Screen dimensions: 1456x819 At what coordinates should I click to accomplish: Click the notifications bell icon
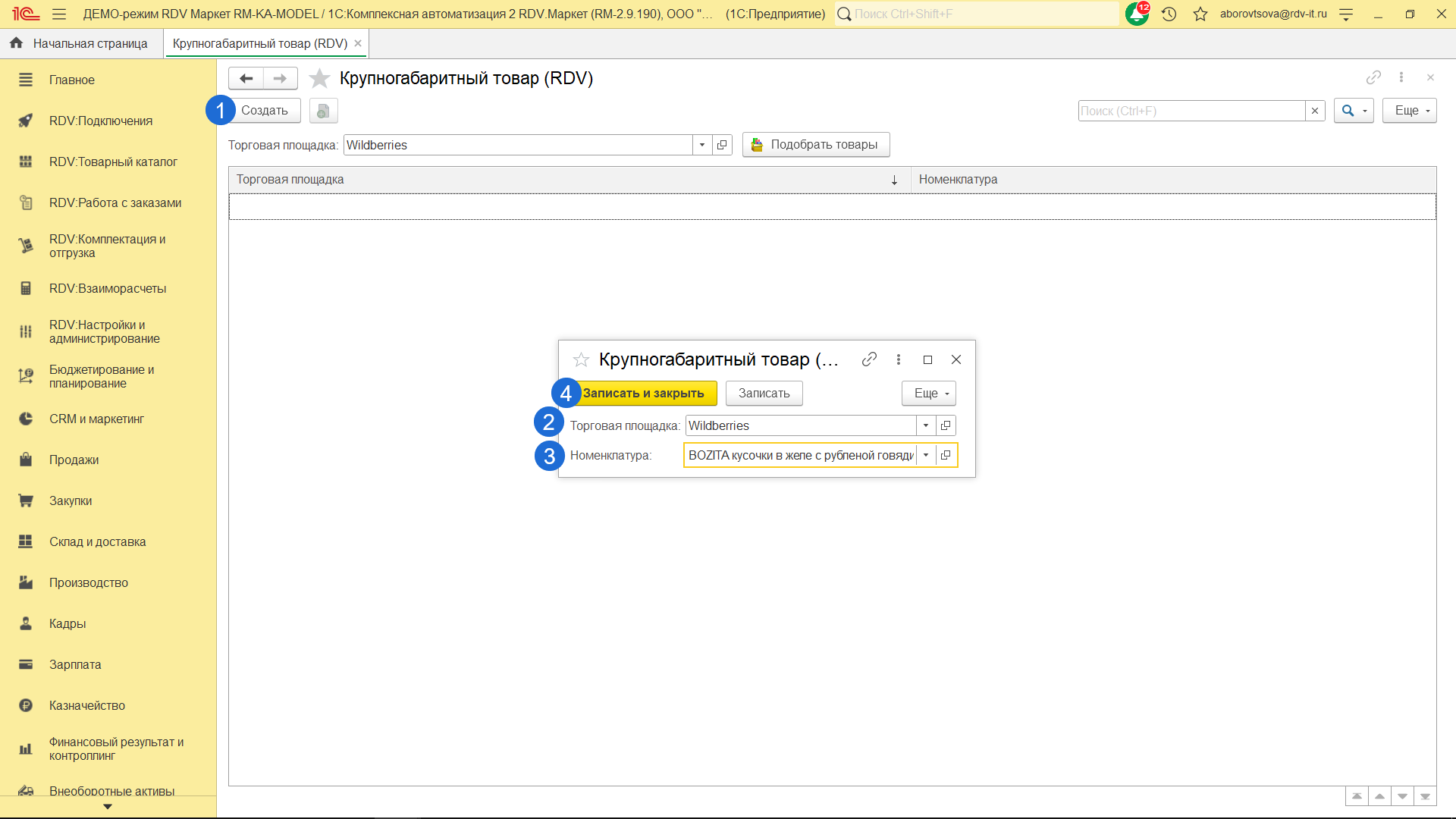(1136, 14)
